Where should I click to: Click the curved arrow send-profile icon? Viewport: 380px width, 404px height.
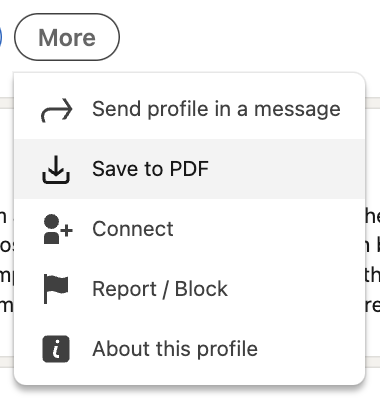[x=56, y=110]
